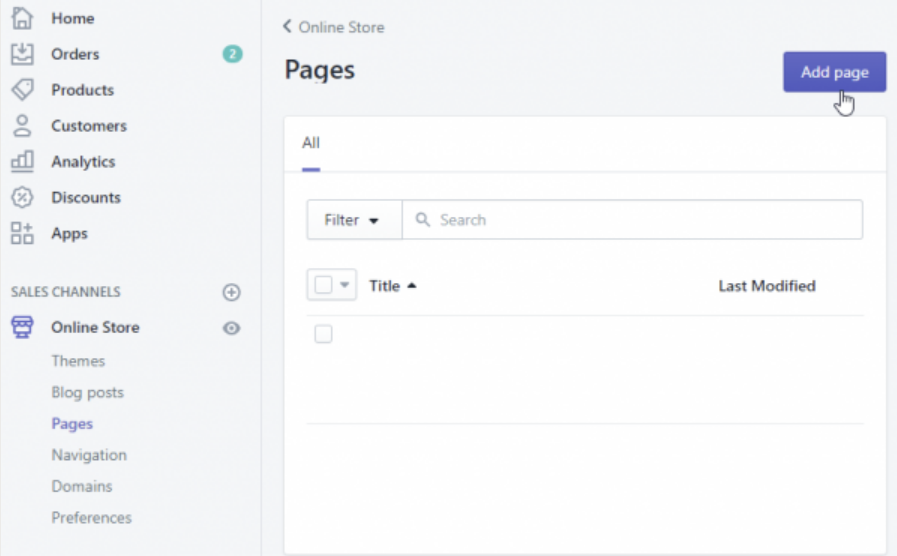Click the Online Store shop icon
Screen dimensions: 897x556
(22, 327)
